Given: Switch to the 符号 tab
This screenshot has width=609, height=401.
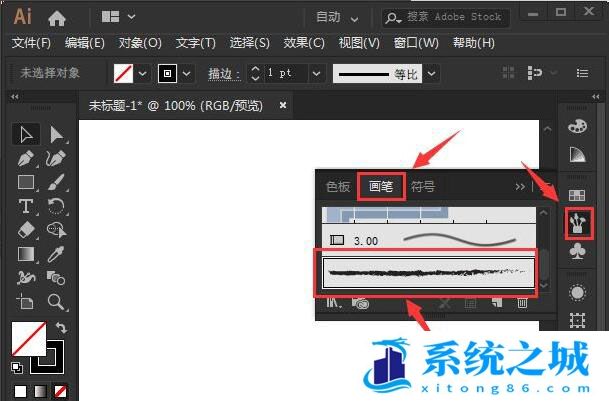Looking at the screenshot, I should click(x=423, y=187).
